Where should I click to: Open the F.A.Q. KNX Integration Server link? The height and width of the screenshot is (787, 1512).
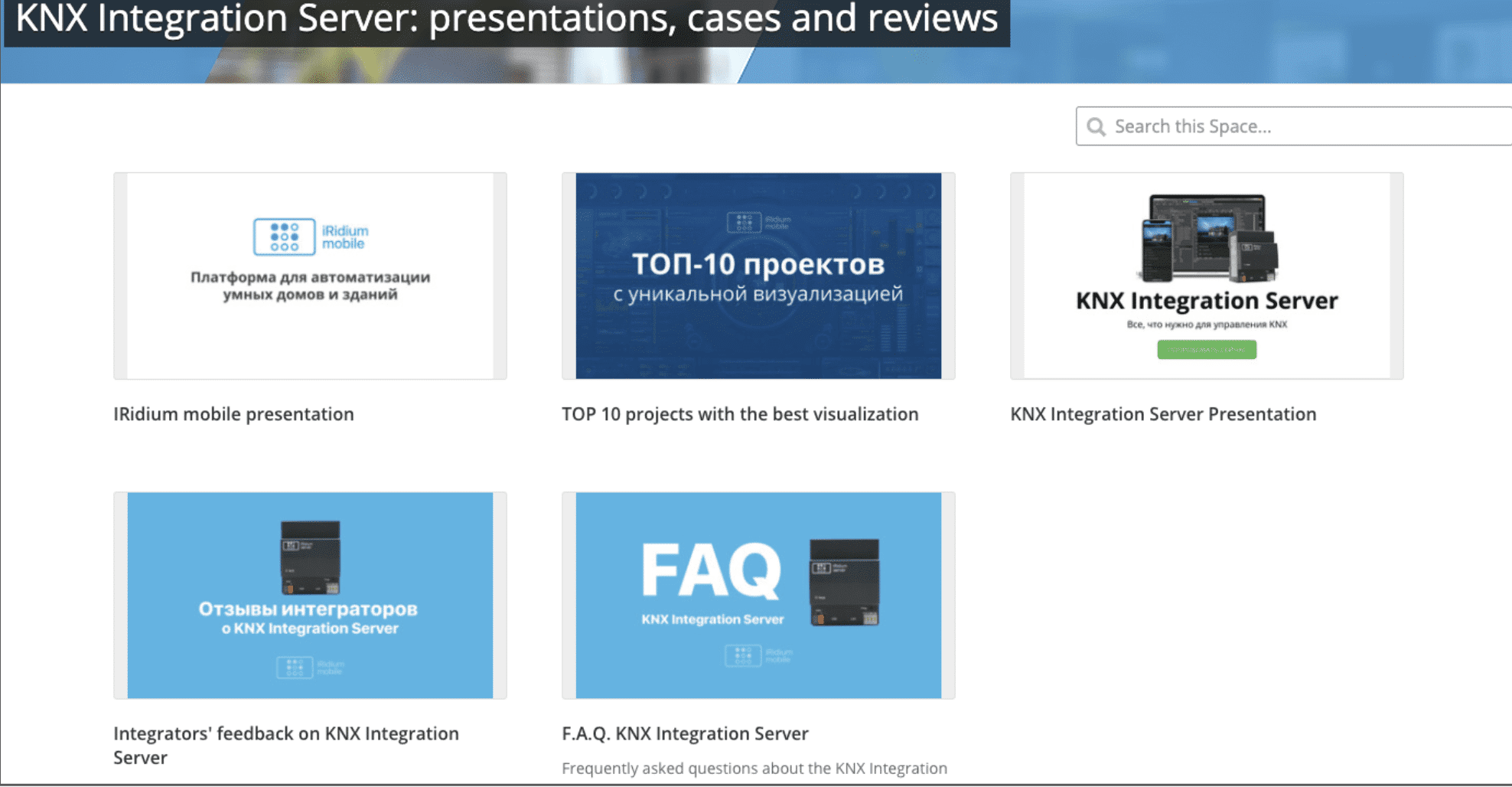(685, 733)
